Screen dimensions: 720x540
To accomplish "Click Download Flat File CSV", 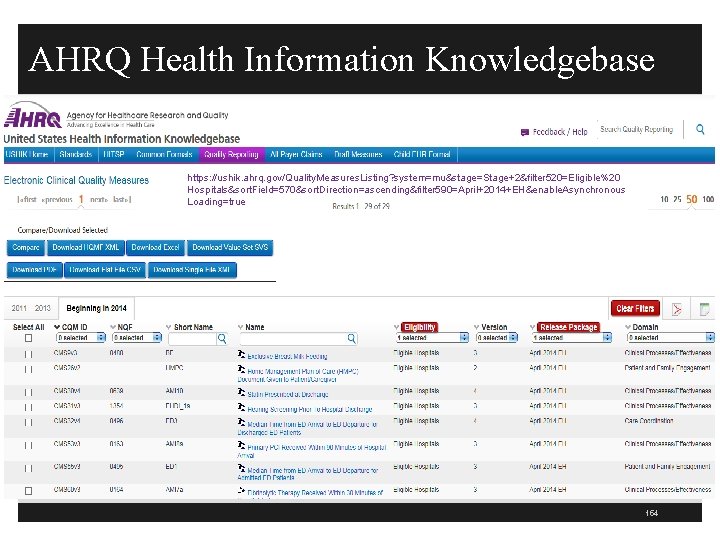I will pos(105,270).
